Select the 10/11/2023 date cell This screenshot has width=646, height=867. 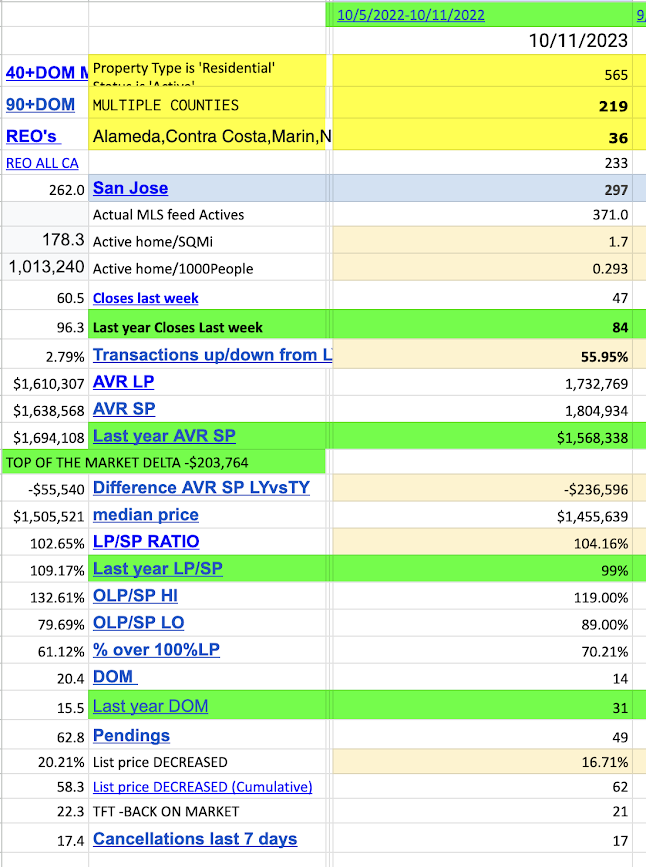(482, 40)
